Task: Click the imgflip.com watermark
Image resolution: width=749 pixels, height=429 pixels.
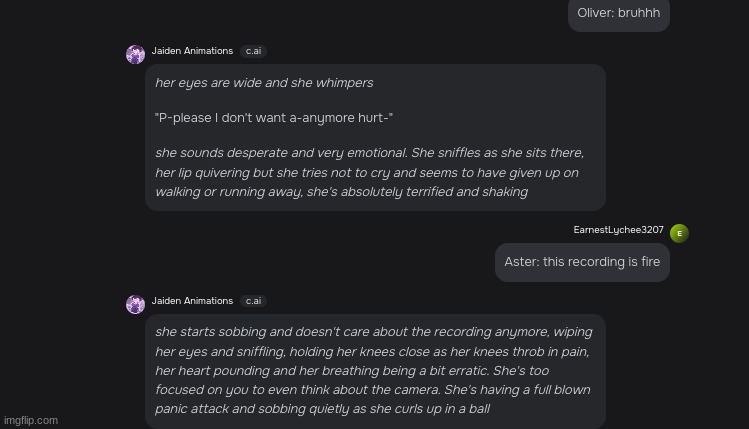Action: pyautogui.click(x=31, y=420)
